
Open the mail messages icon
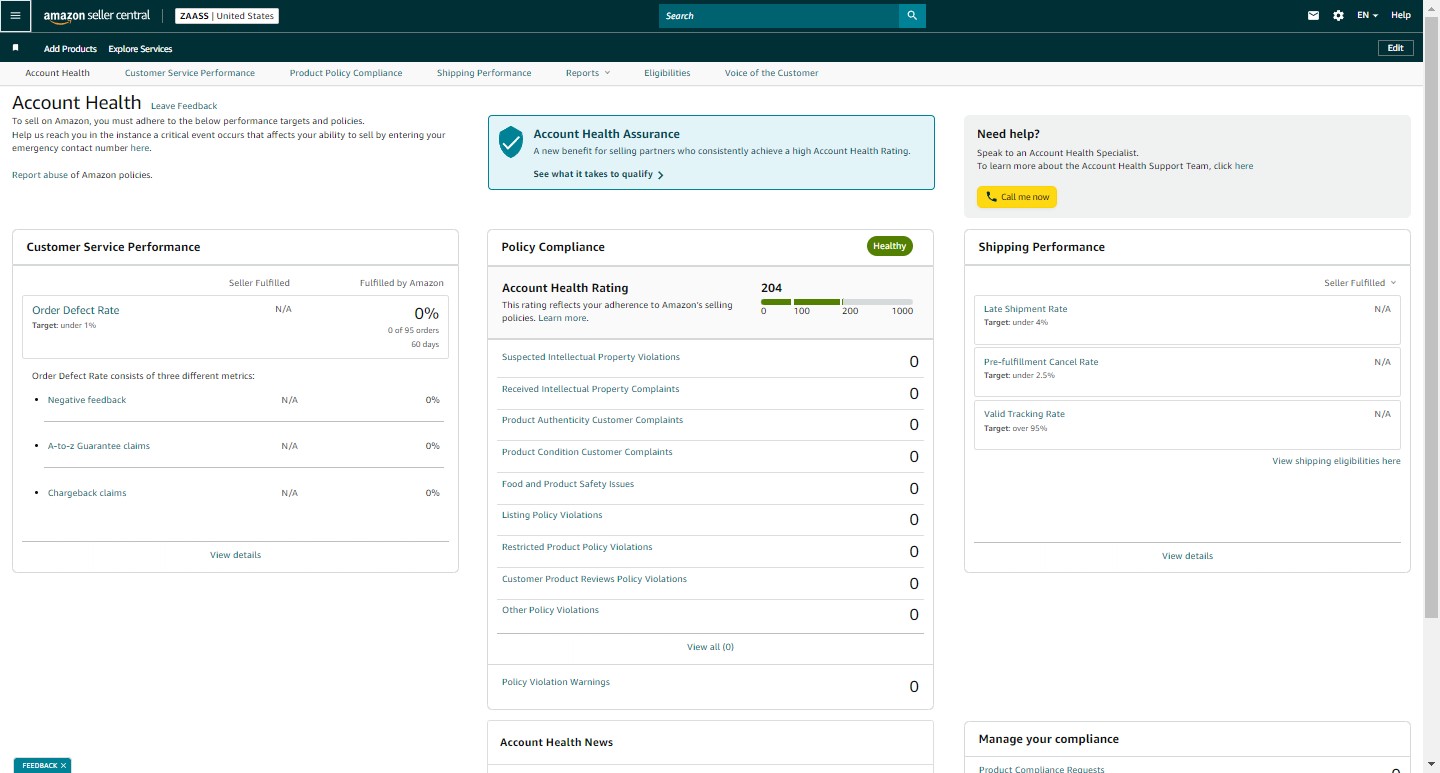click(x=1314, y=16)
